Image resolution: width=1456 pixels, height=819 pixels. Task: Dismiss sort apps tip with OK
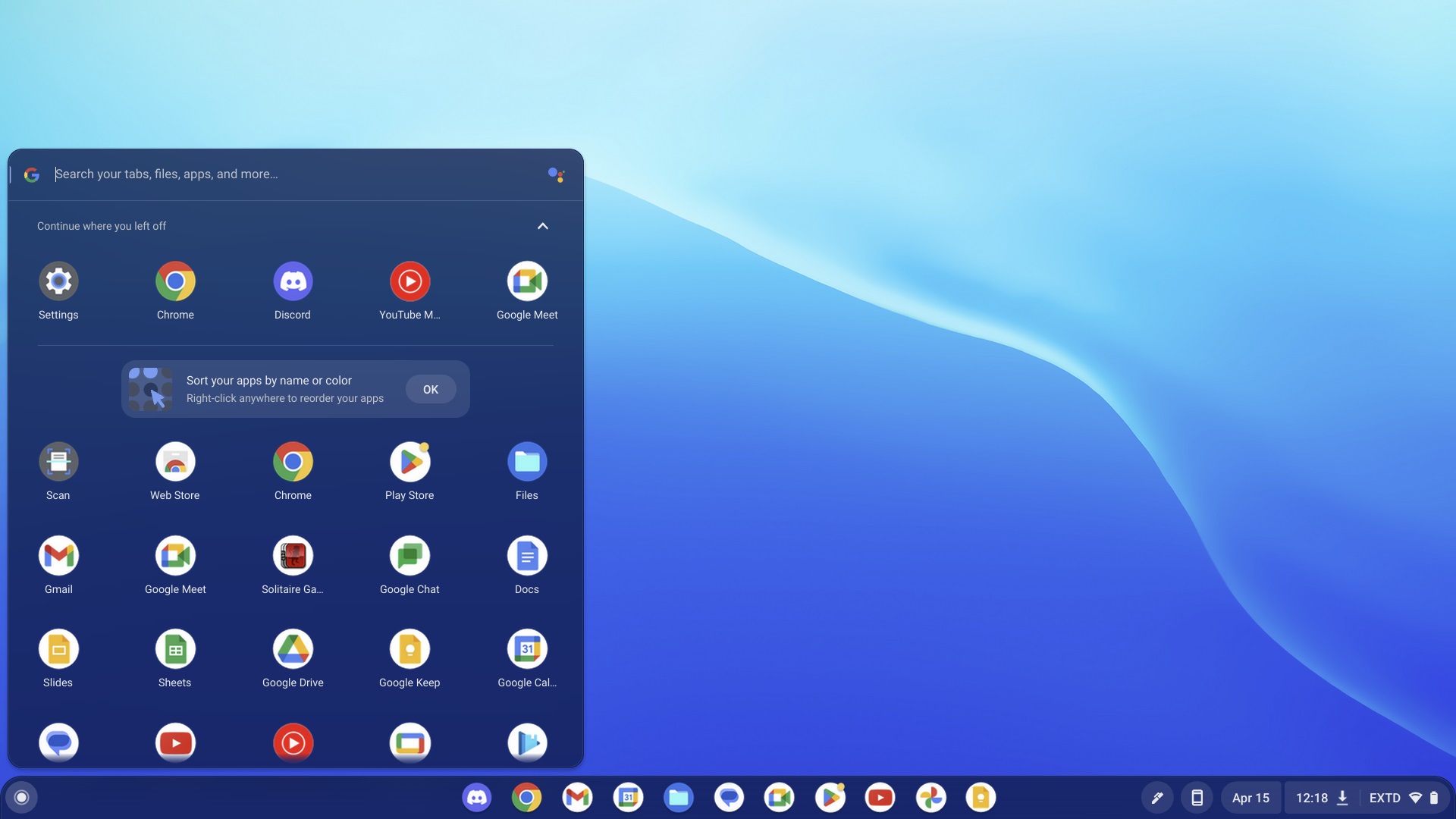[431, 389]
